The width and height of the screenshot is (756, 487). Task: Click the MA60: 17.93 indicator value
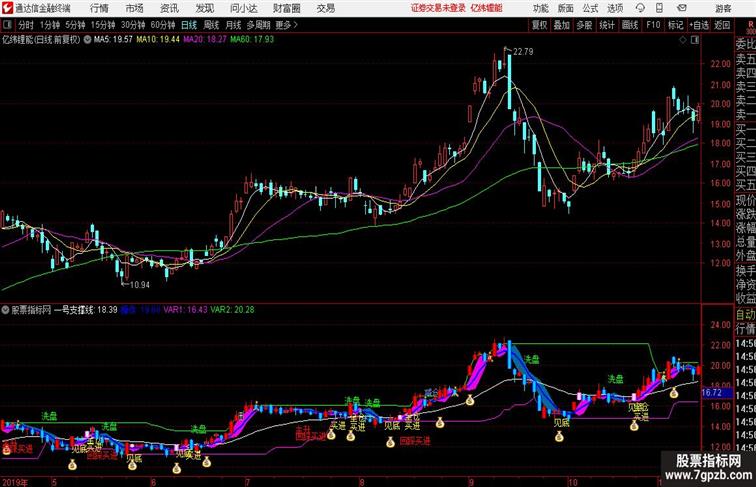tap(252, 40)
